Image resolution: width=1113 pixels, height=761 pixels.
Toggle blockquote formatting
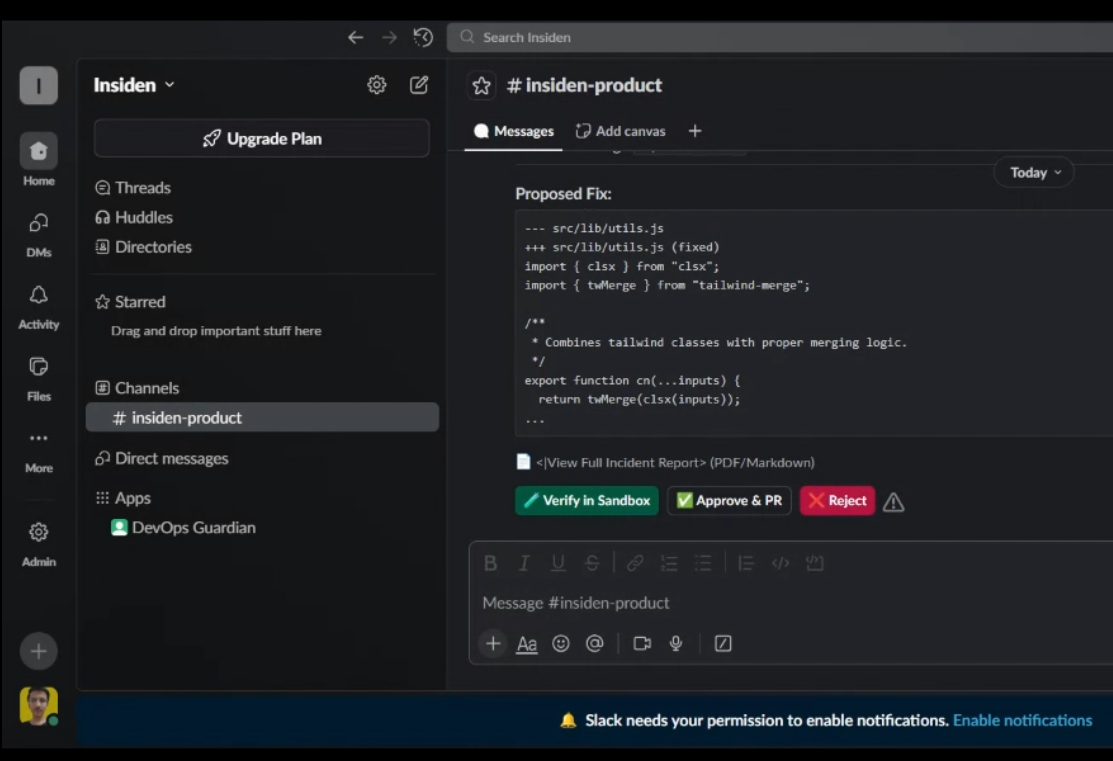pyautogui.click(x=745, y=563)
